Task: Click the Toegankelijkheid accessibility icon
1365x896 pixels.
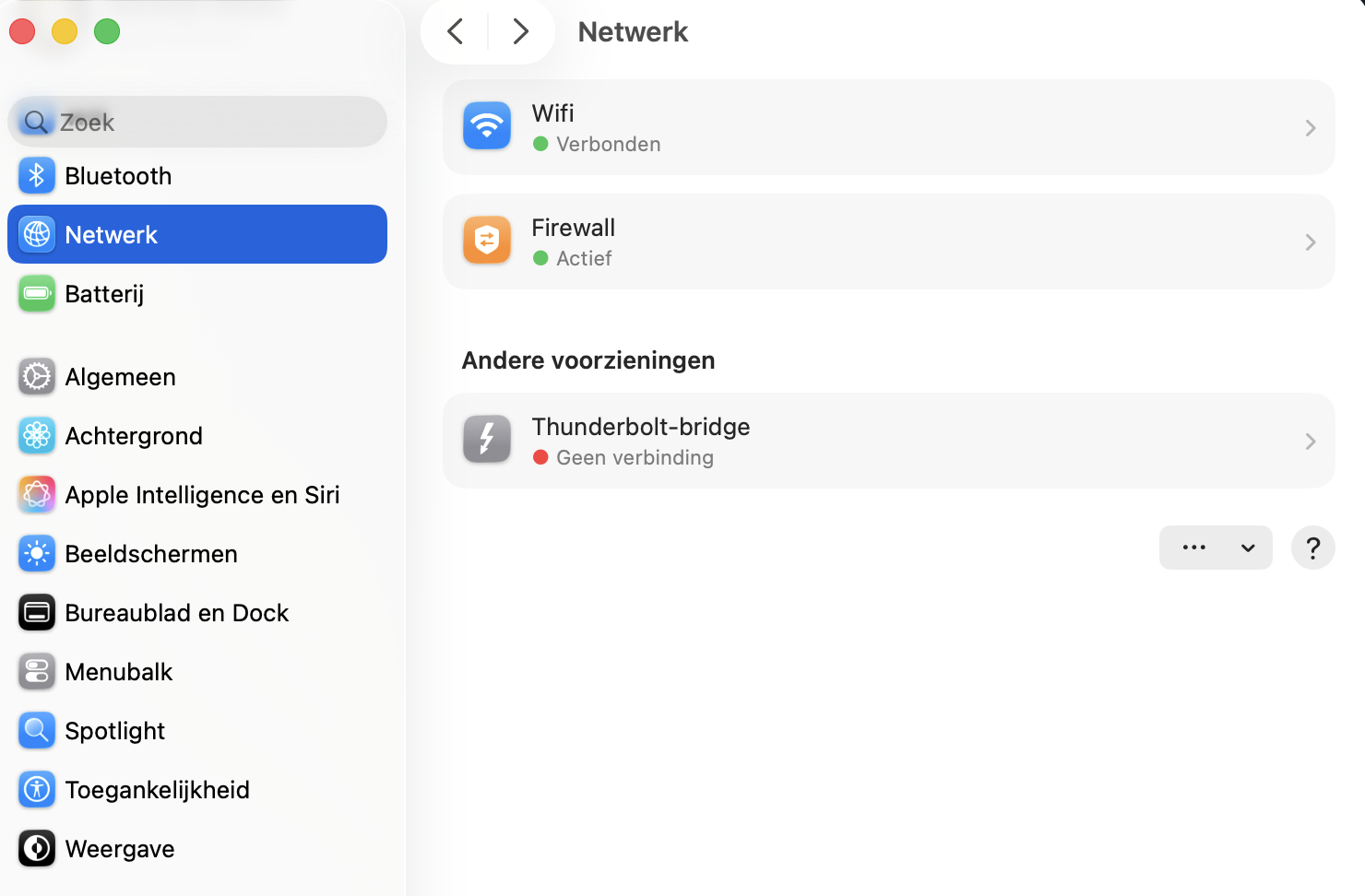Action: (36, 789)
